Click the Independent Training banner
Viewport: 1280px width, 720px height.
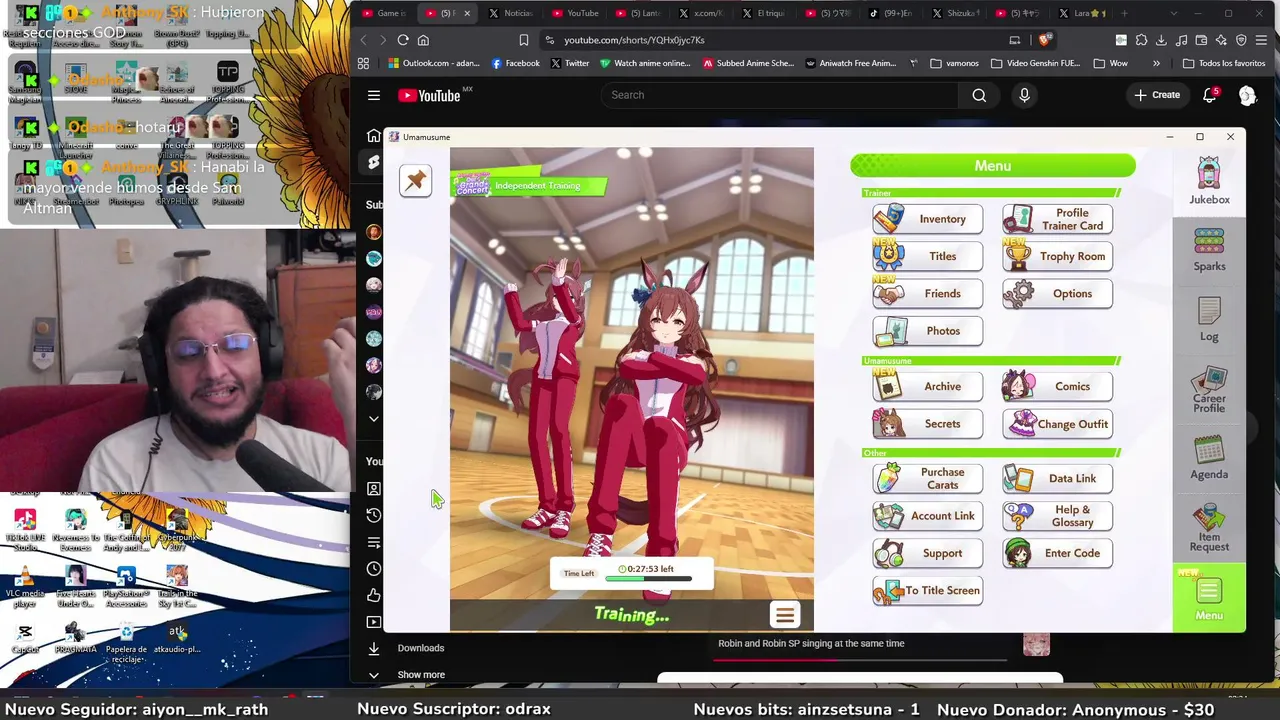point(532,185)
